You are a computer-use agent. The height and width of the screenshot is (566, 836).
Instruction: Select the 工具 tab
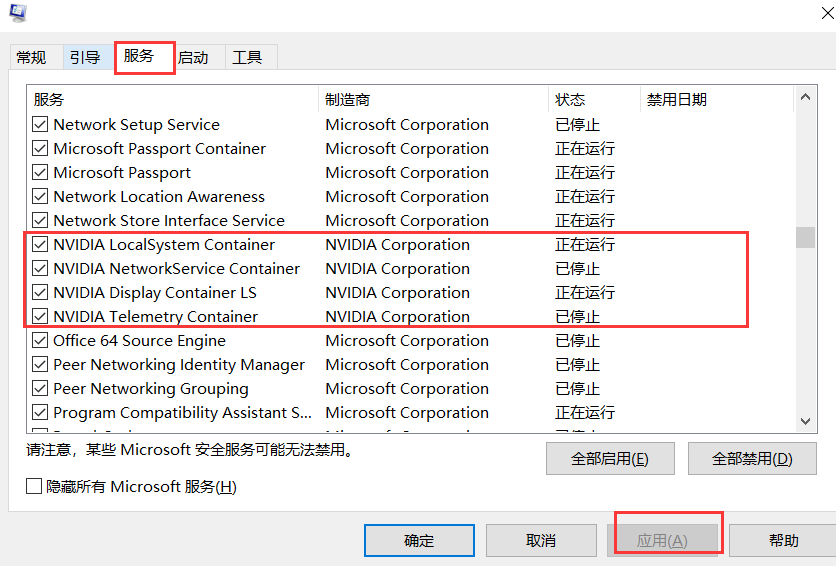(247, 57)
